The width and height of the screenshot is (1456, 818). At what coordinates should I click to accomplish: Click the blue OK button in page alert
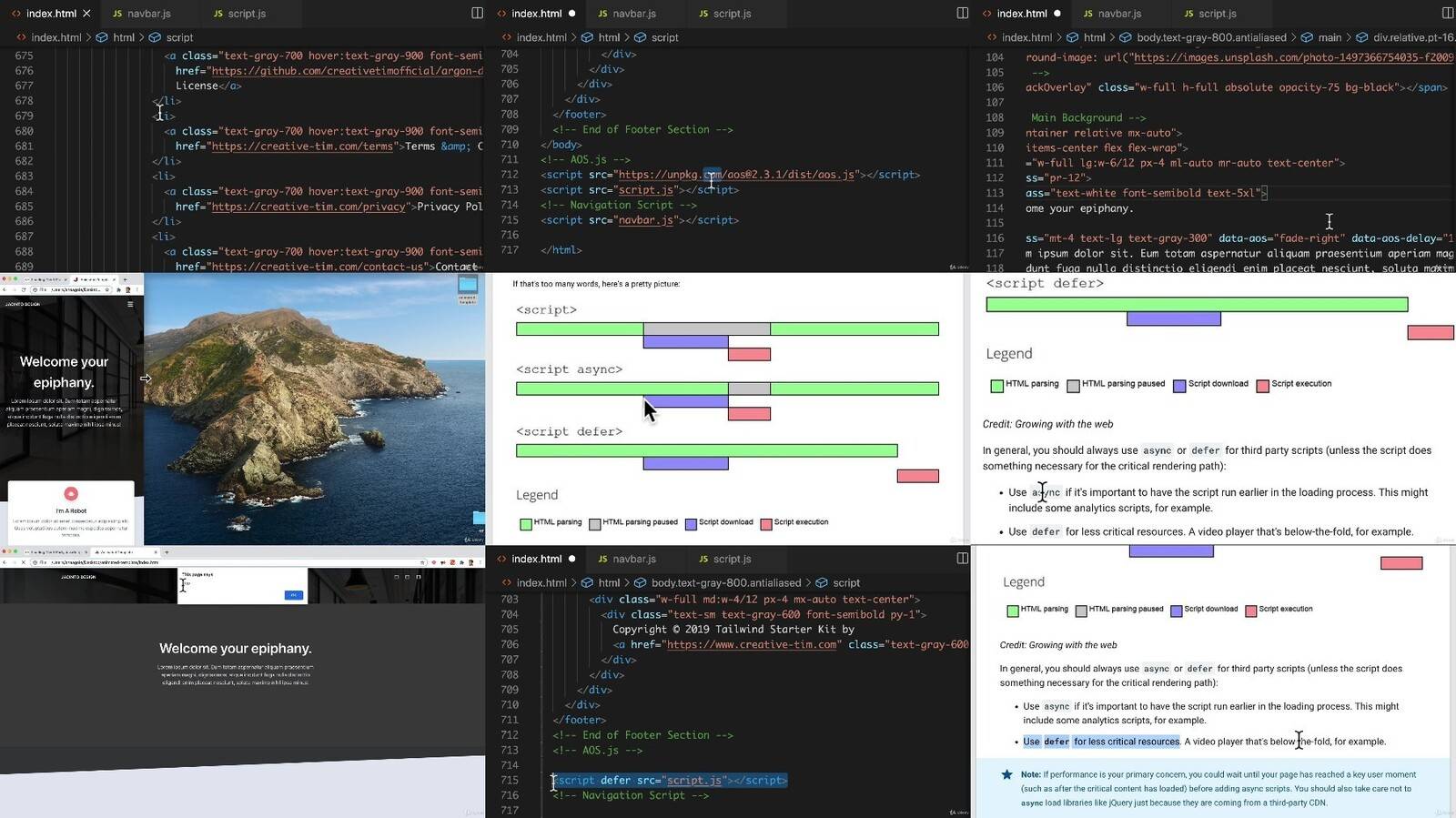[x=293, y=594]
